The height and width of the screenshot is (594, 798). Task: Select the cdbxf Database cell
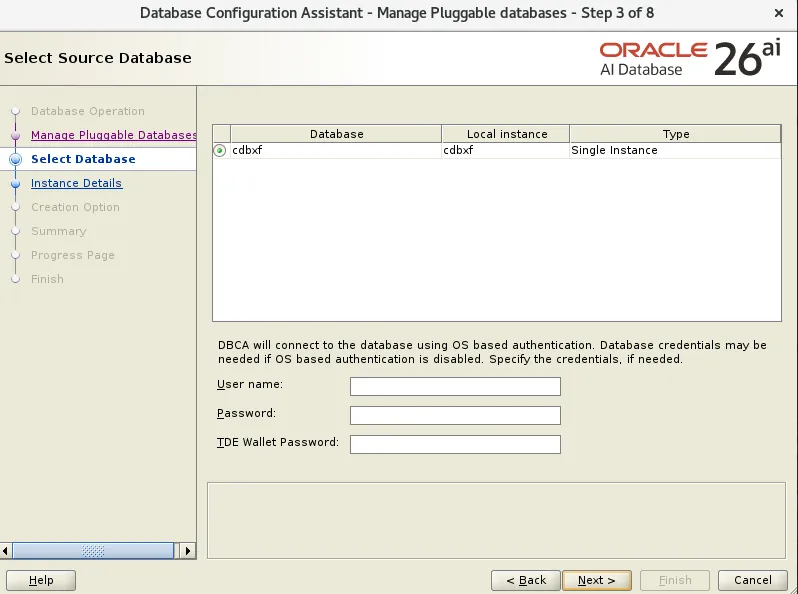(x=336, y=150)
